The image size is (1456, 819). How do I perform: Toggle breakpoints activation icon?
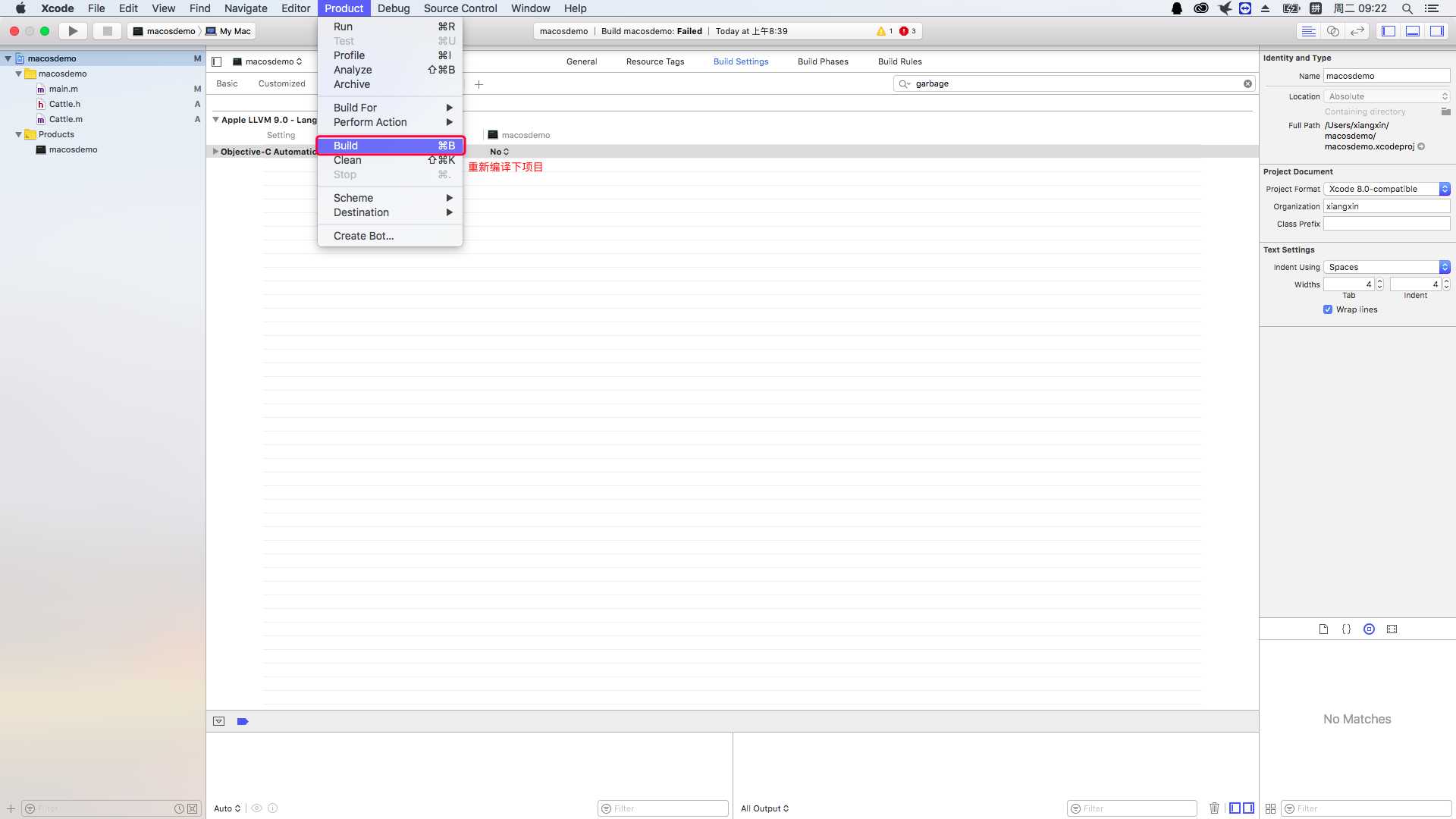pos(243,721)
